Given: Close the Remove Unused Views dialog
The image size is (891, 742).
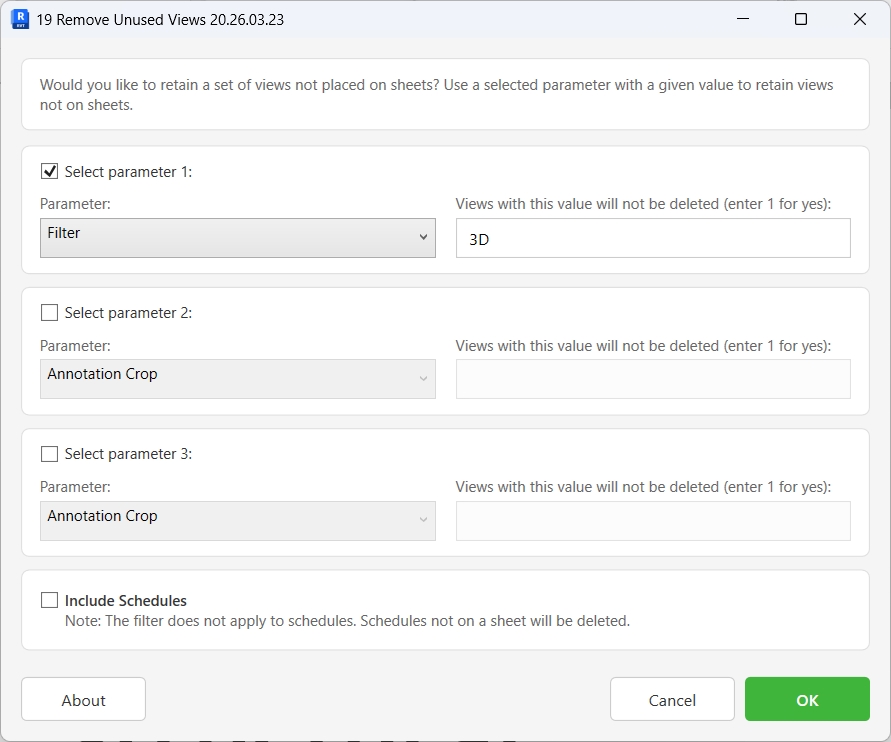Looking at the screenshot, I should (x=858, y=19).
